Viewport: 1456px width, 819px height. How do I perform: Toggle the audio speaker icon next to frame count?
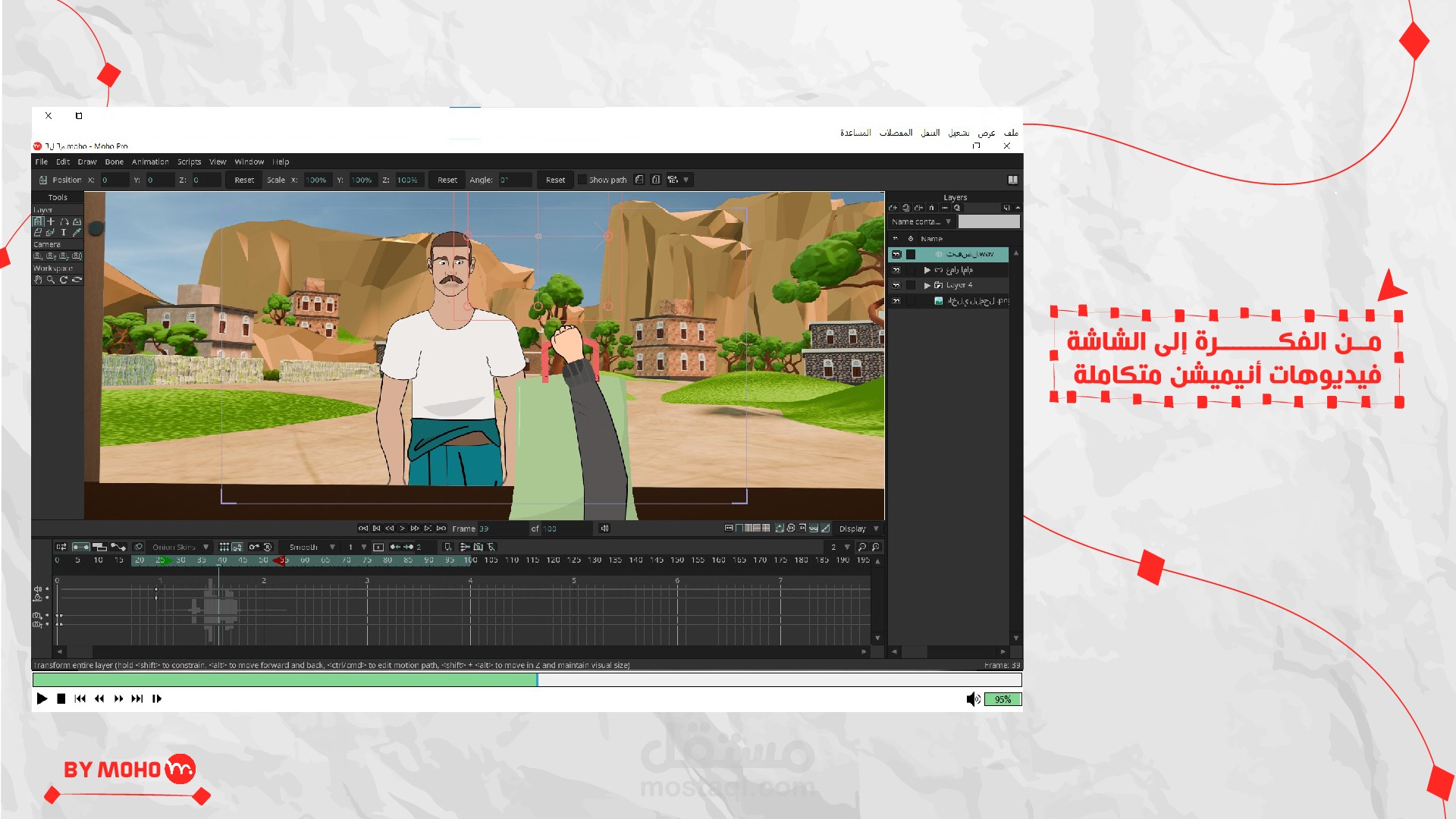point(604,529)
